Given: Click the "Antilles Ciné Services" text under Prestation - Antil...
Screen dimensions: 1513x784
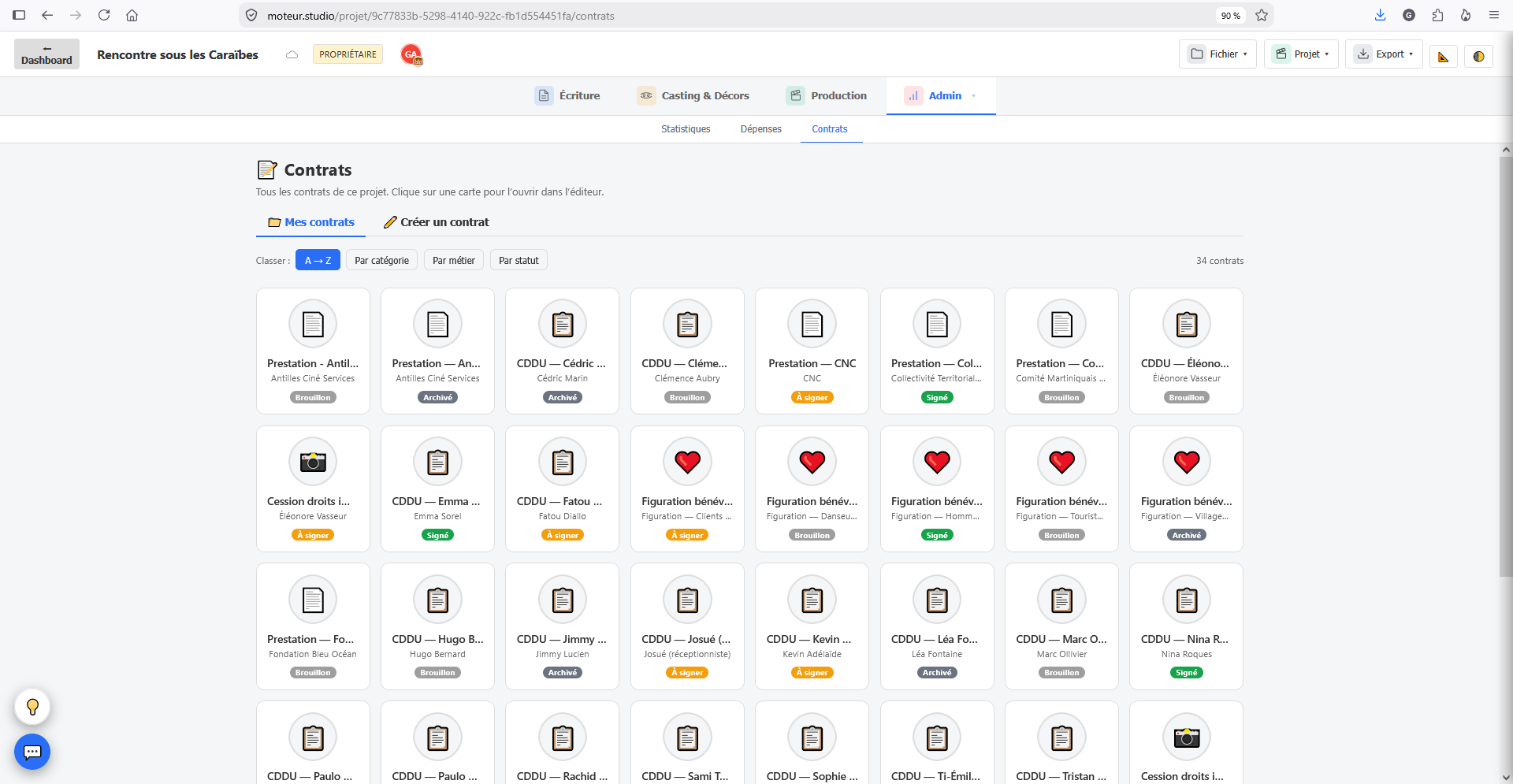Looking at the screenshot, I should click(313, 378).
